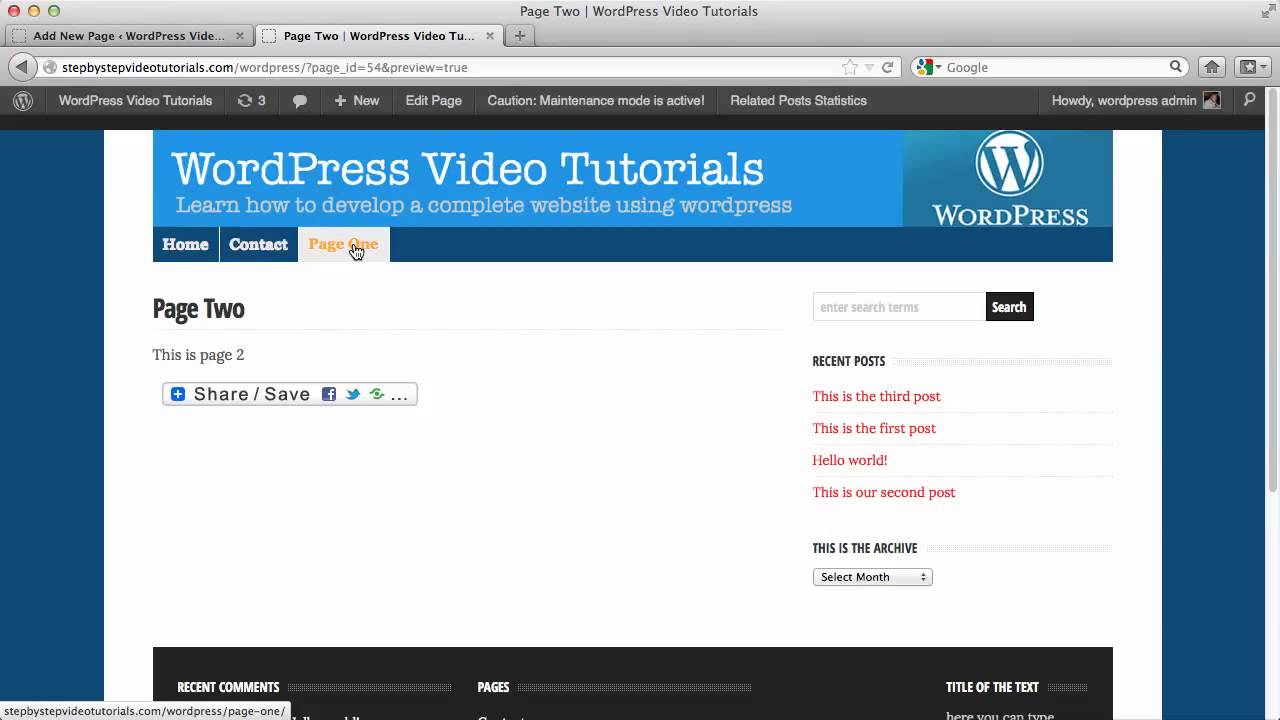Click Edit Page in admin bar
1280x720 pixels.
[434, 100]
